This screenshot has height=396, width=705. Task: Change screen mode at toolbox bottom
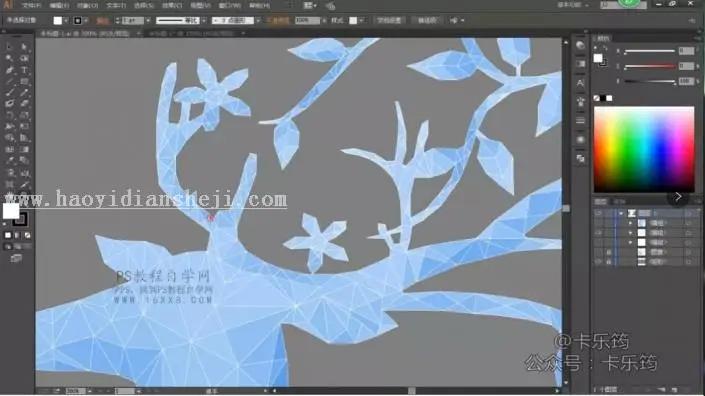16,258
